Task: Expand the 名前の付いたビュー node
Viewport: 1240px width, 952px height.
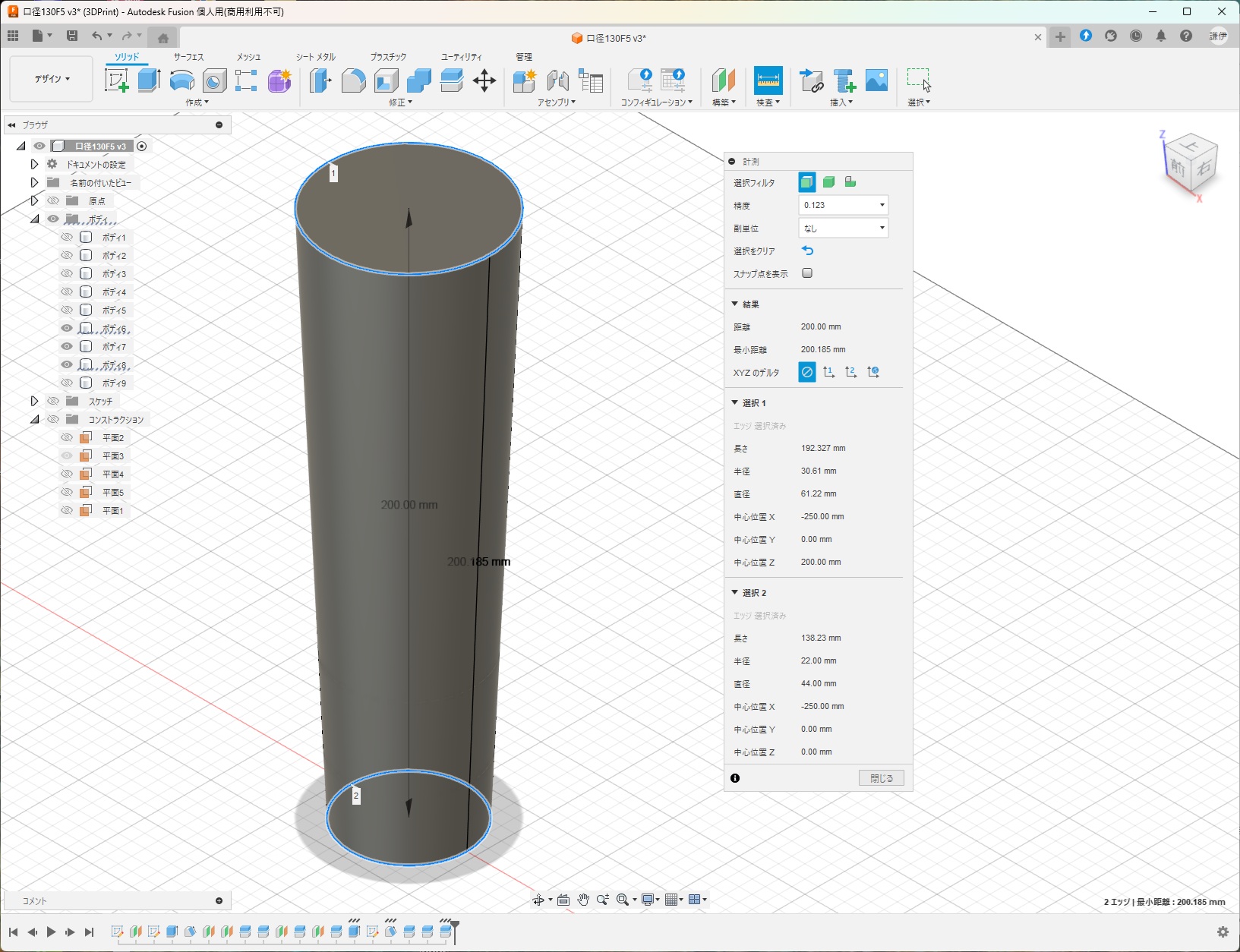Action: point(34,182)
